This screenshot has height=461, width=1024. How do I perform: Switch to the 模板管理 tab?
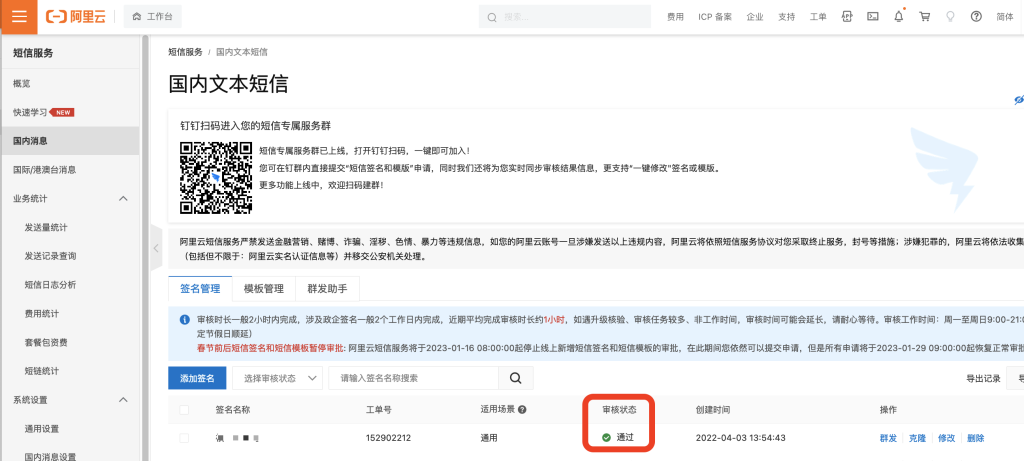pos(264,289)
